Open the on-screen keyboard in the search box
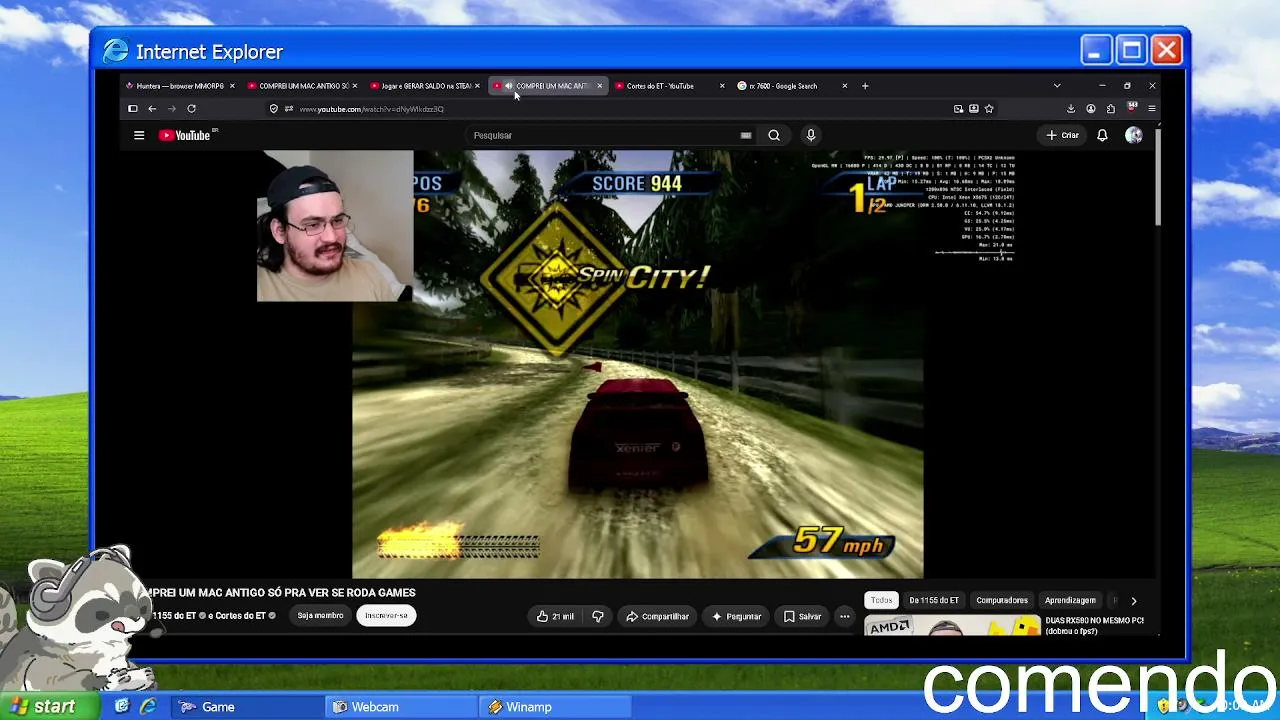 coord(746,135)
